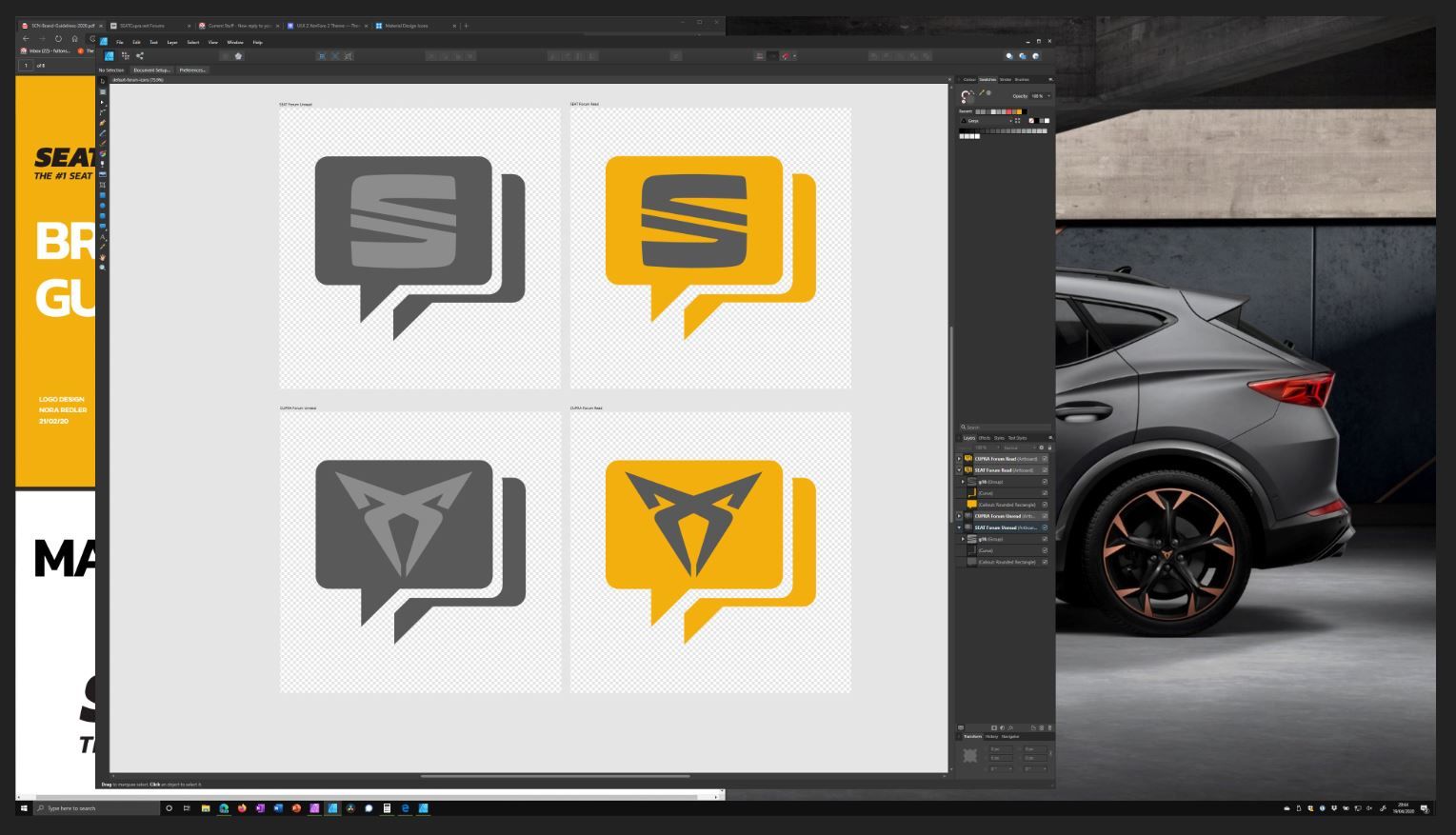Activate the View (hand) tool
This screenshot has height=835, width=1456.
[103, 257]
